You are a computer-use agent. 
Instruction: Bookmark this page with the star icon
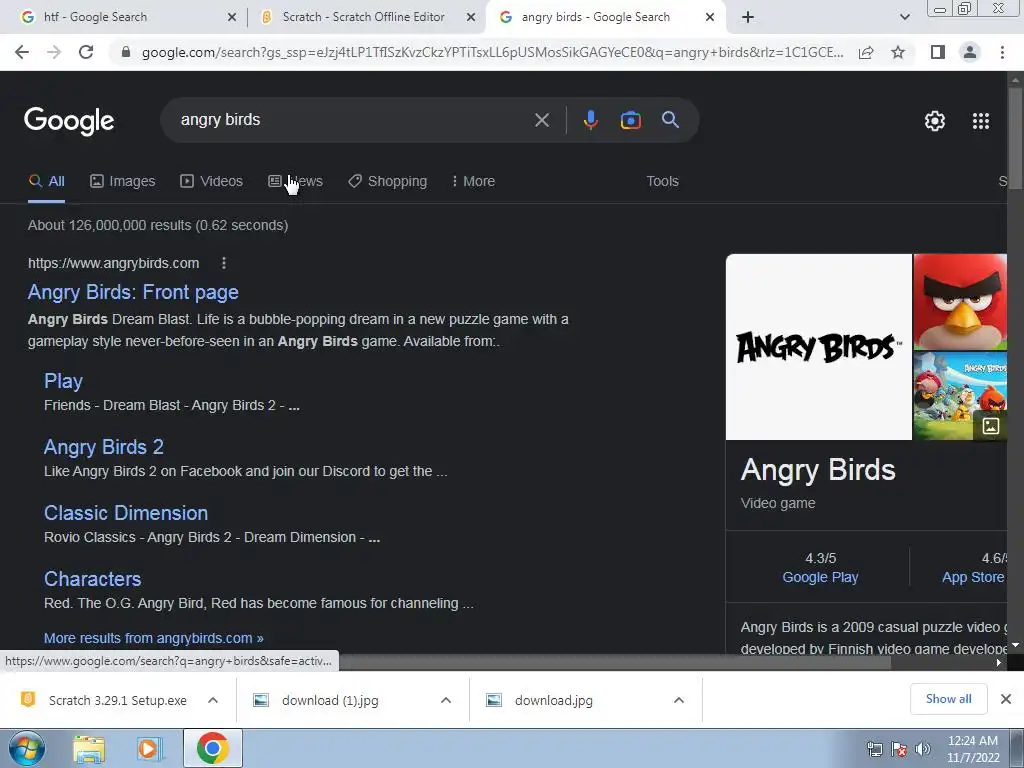pos(898,52)
